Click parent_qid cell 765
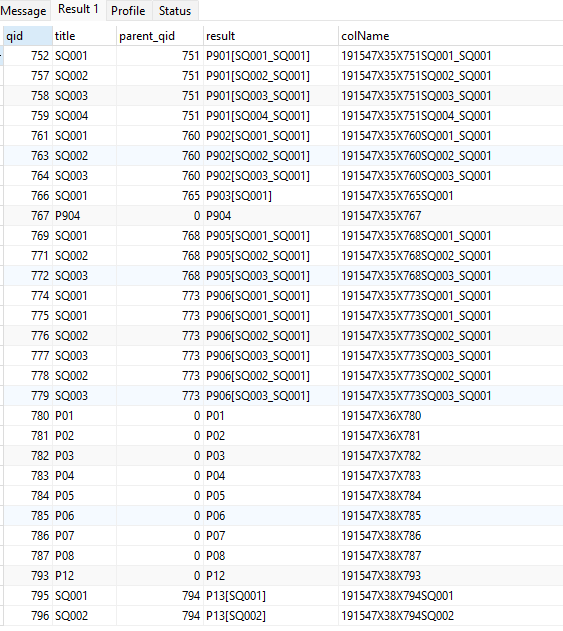Screen dimensions: 563x631 pos(160,196)
